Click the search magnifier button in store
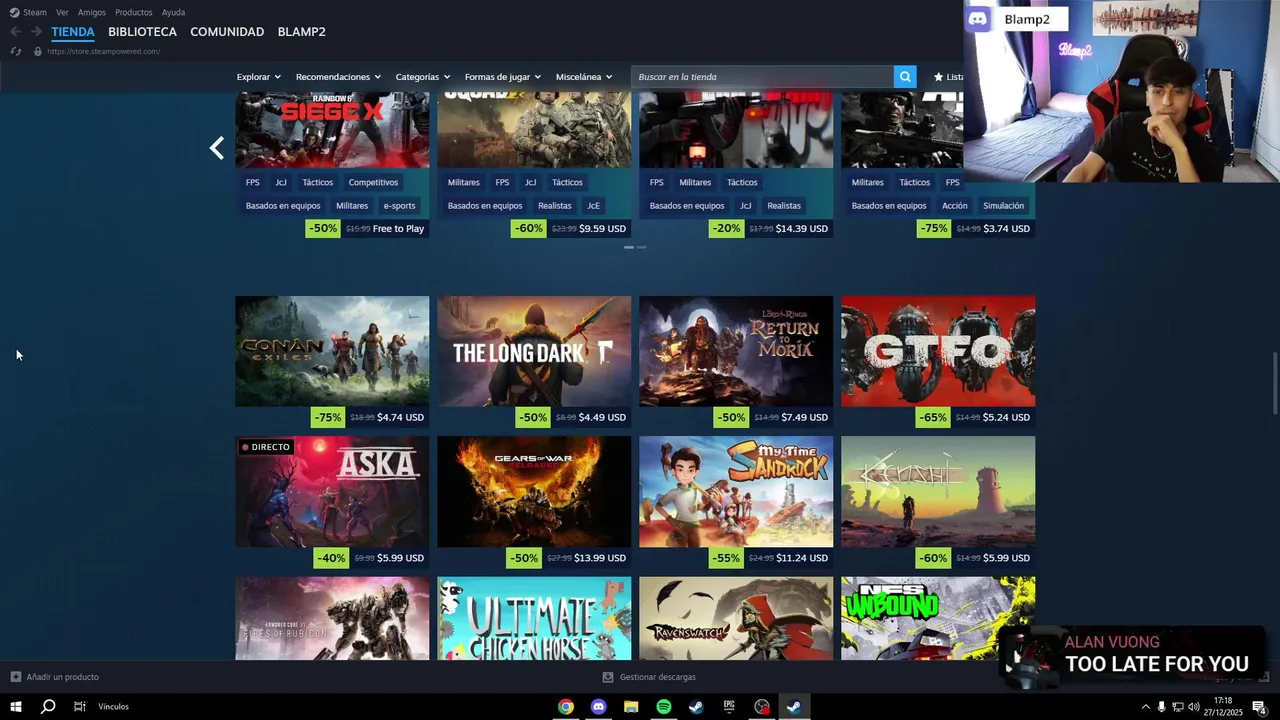This screenshot has height=720, width=1280. [x=905, y=77]
